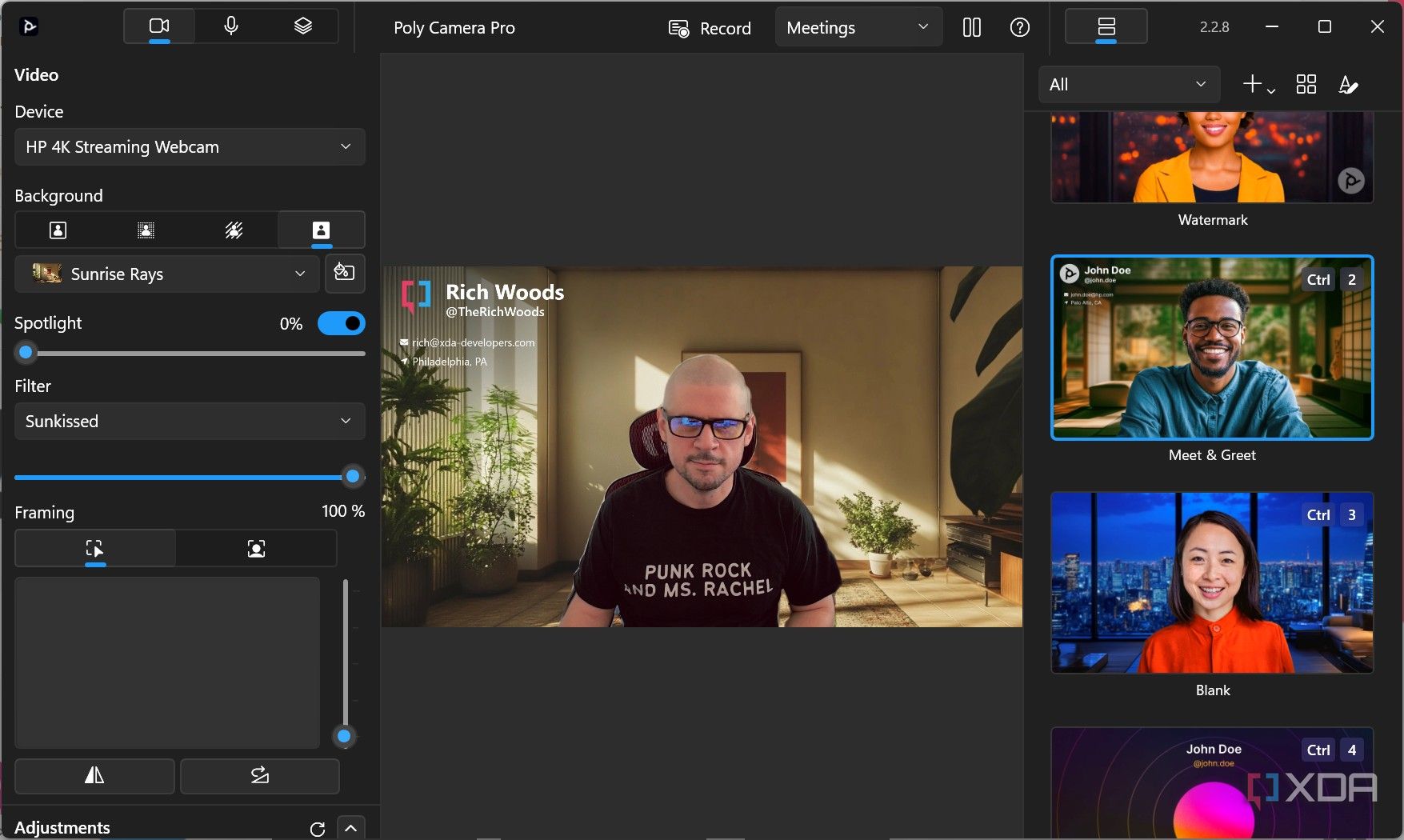Reset adjustments with the refresh icon
The image size is (1404, 840).
[x=318, y=829]
